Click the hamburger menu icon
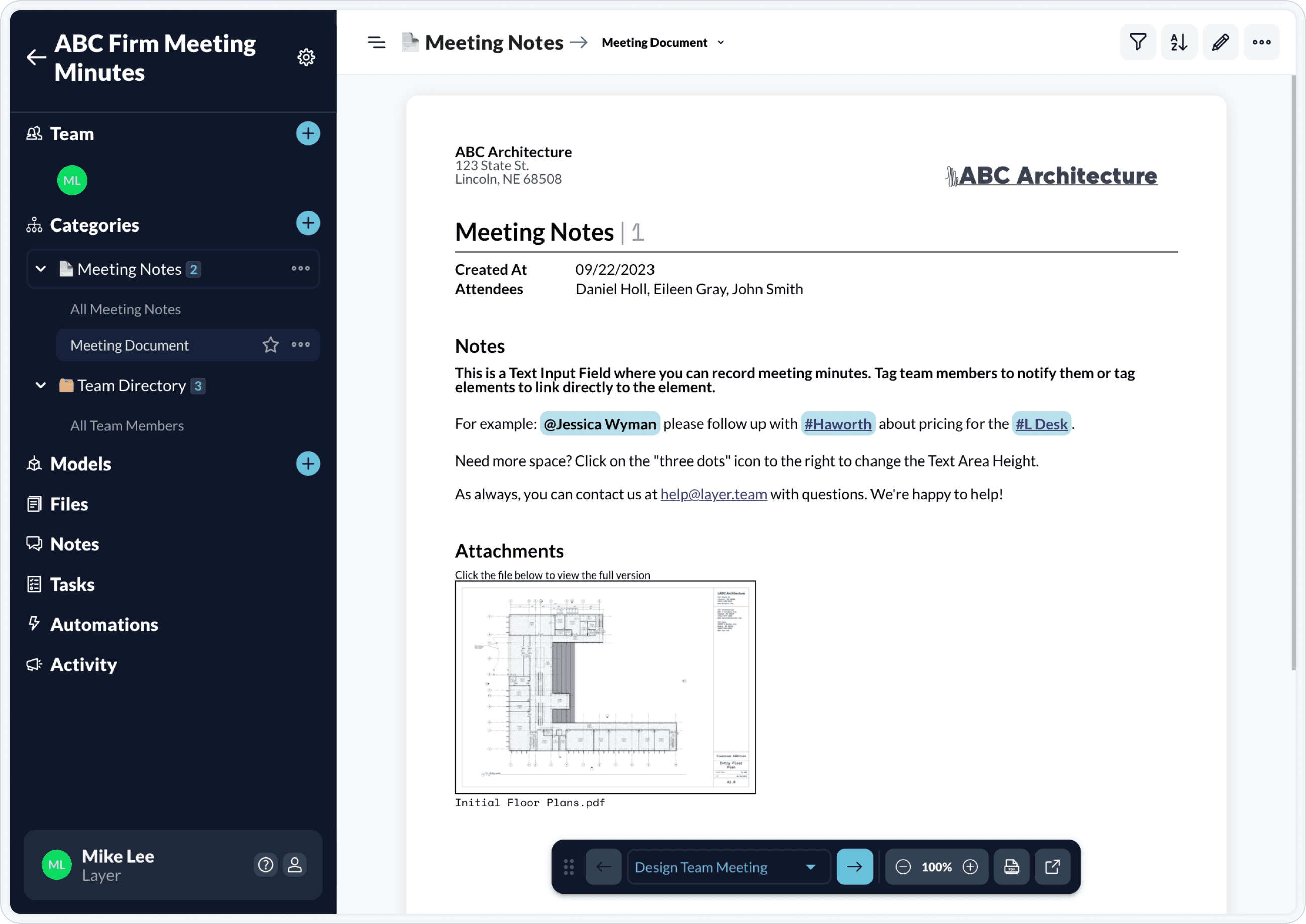Viewport: 1306px width, 924px height. click(x=377, y=42)
